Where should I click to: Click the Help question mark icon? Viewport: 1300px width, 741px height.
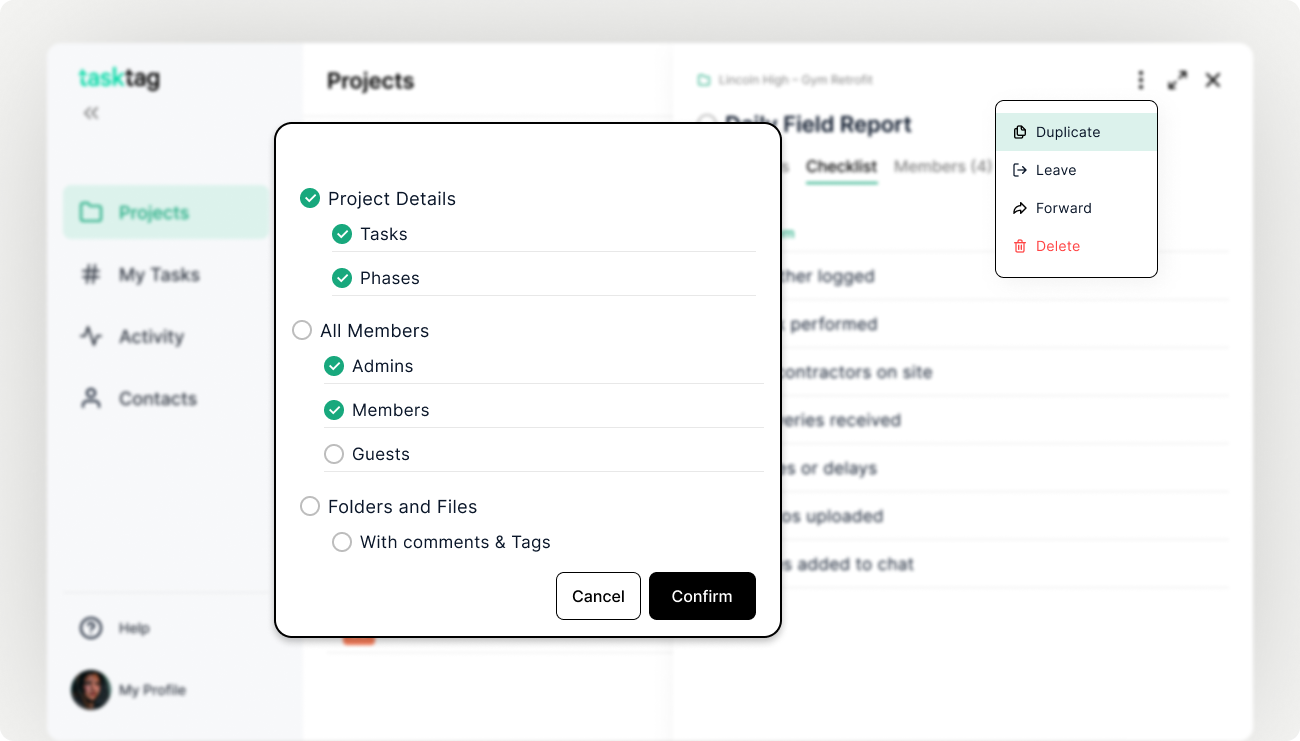point(91,628)
